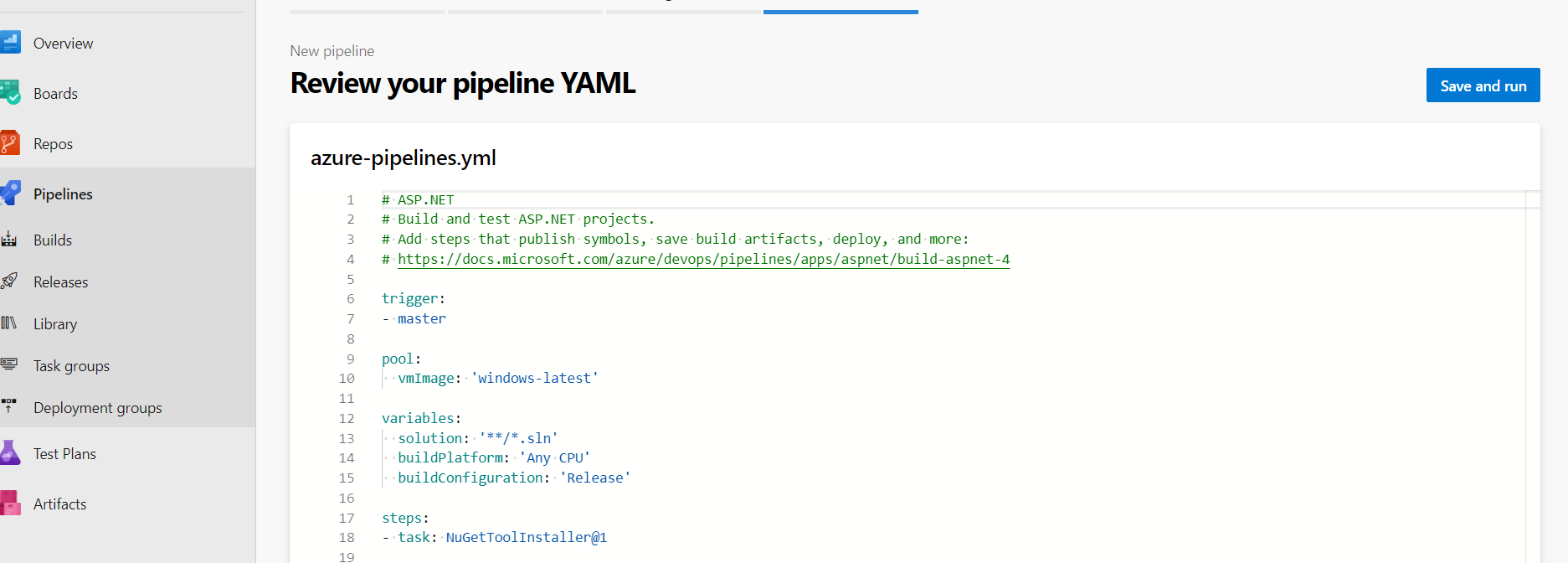Click the 'New pipeline' breadcrumb text
The width and height of the screenshot is (1568, 563).
[x=332, y=51]
